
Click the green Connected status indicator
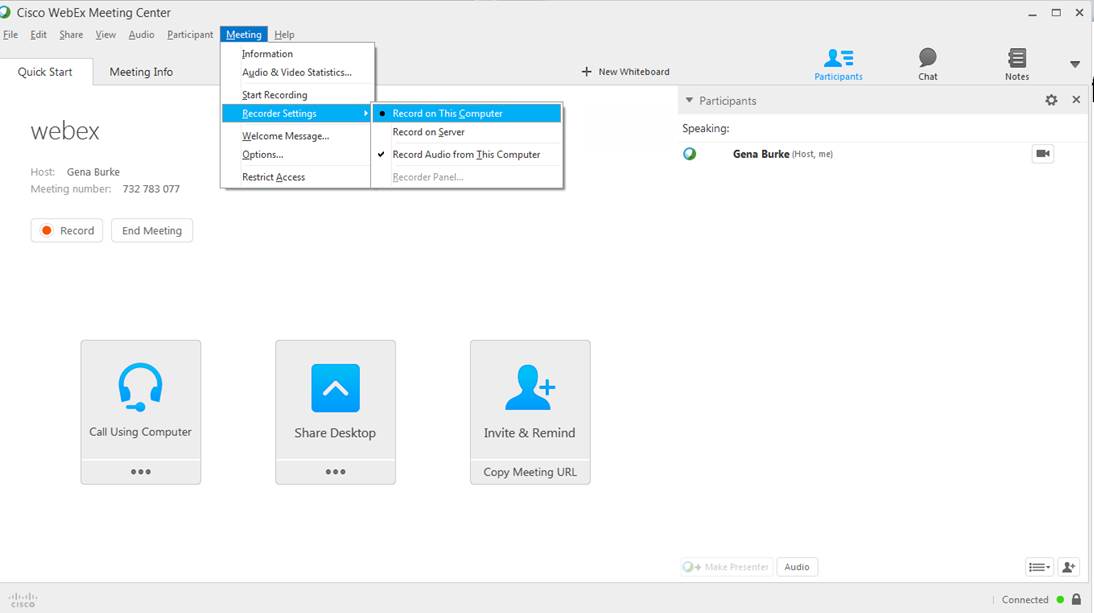tap(1060, 600)
